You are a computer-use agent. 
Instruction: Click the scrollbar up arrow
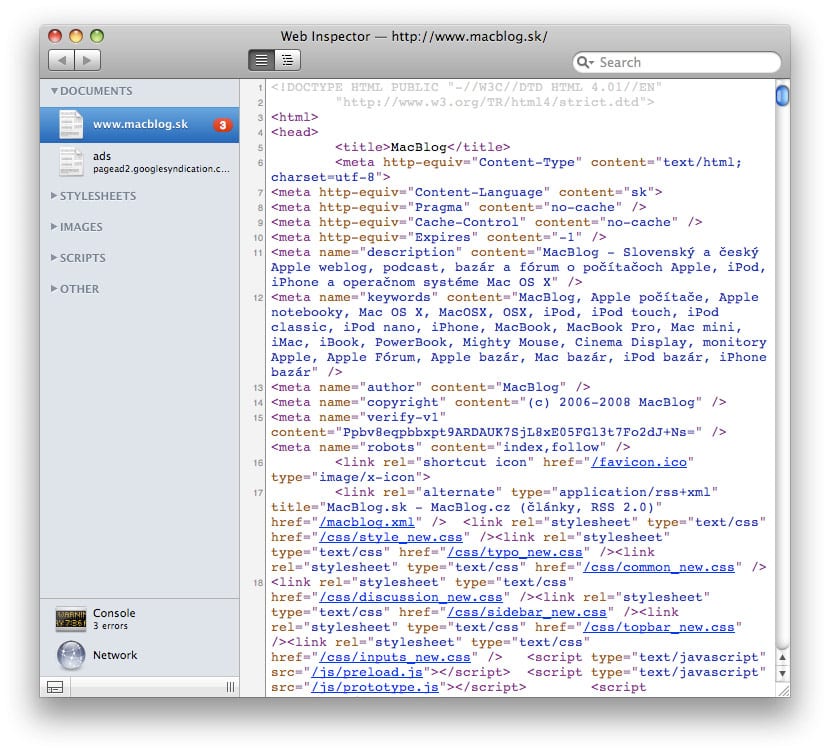[782, 657]
